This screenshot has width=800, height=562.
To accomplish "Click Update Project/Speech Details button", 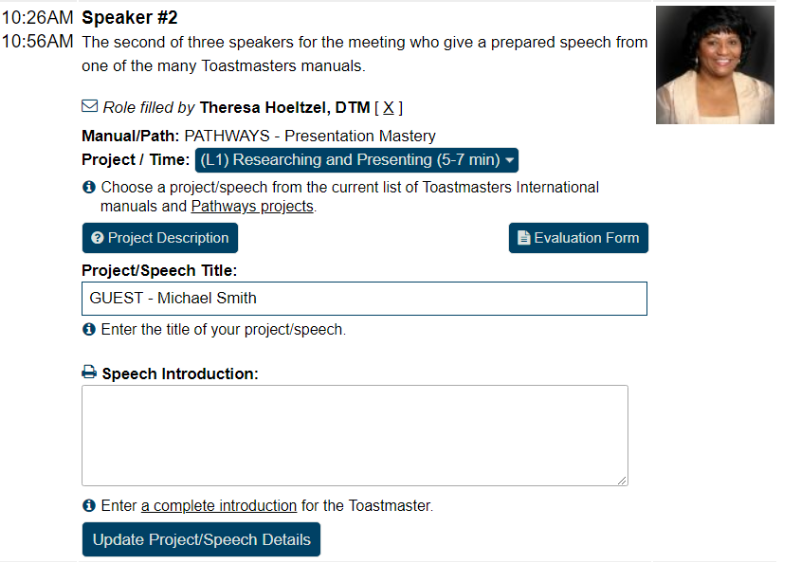I will (202, 539).
